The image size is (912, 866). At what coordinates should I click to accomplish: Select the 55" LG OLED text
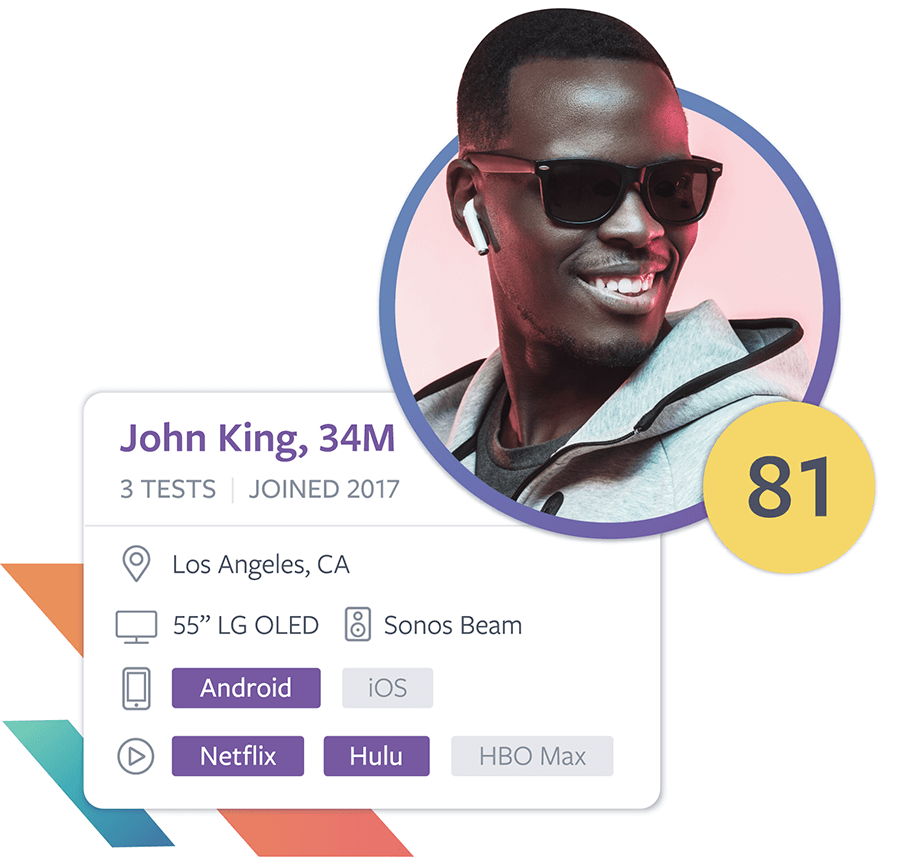(245, 626)
